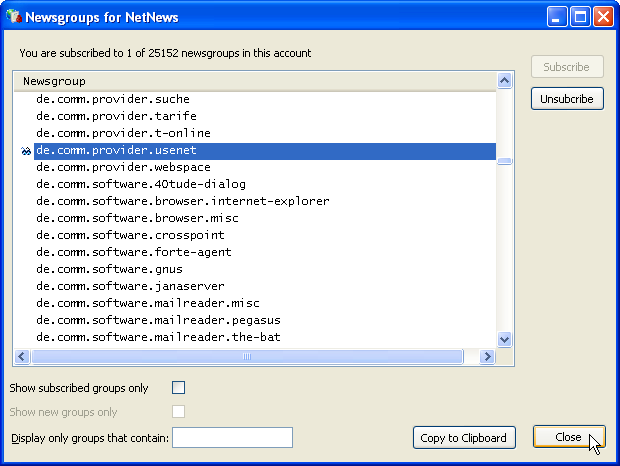Select de.comm.software.mailreader.pegasus in the list
This screenshot has height=466, width=620.
click(x=158, y=321)
